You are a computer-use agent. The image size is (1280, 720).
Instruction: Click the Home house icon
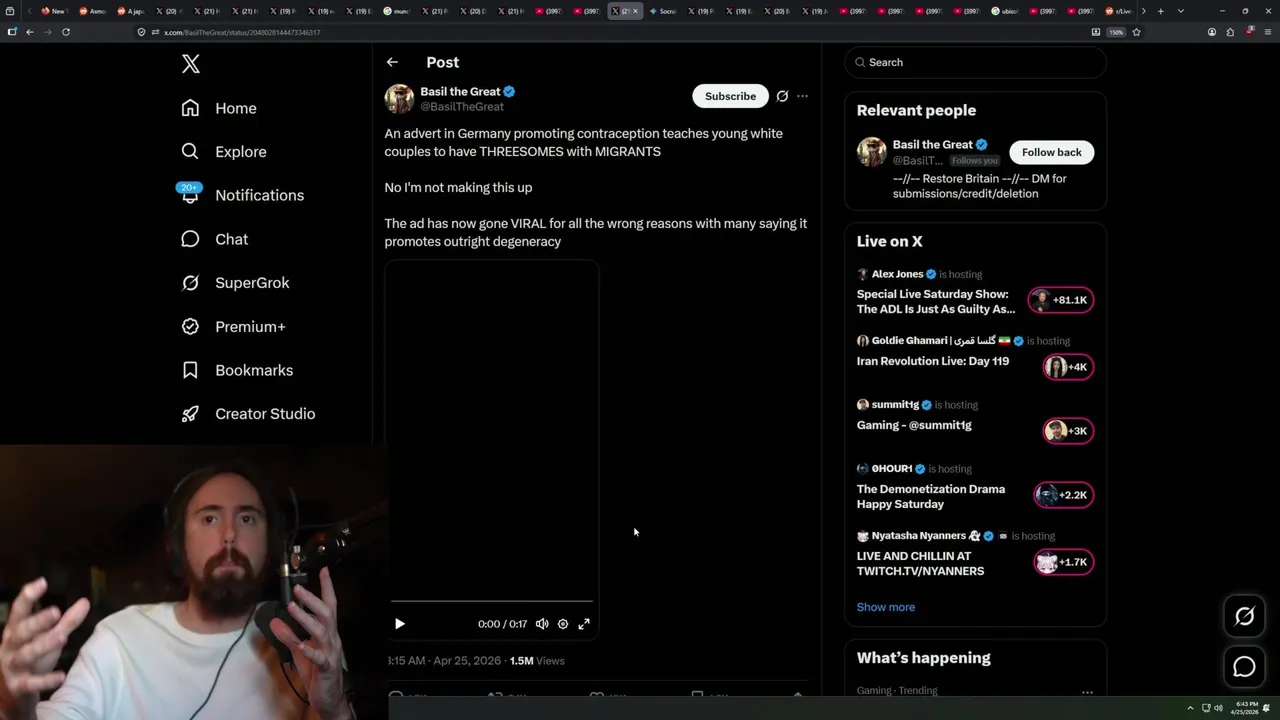click(190, 108)
